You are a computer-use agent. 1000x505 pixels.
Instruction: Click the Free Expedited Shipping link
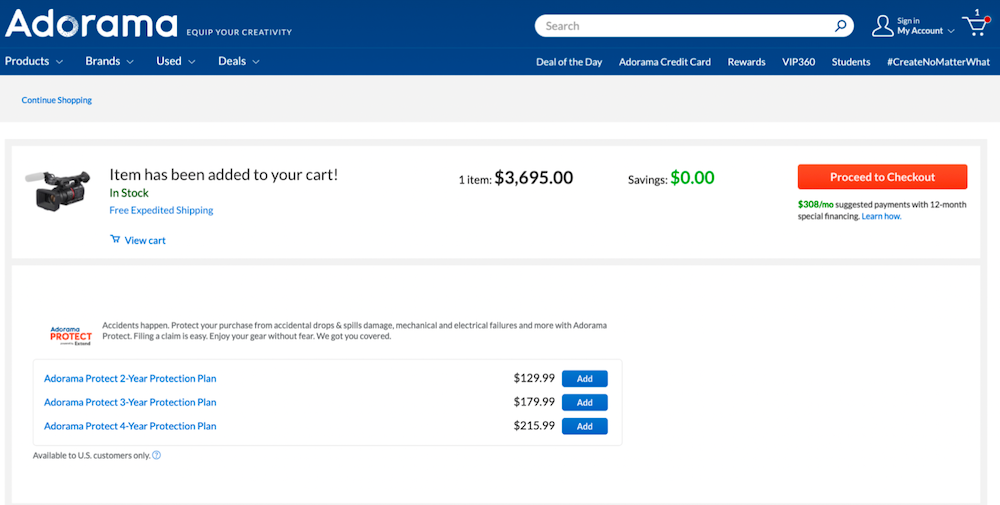point(161,210)
